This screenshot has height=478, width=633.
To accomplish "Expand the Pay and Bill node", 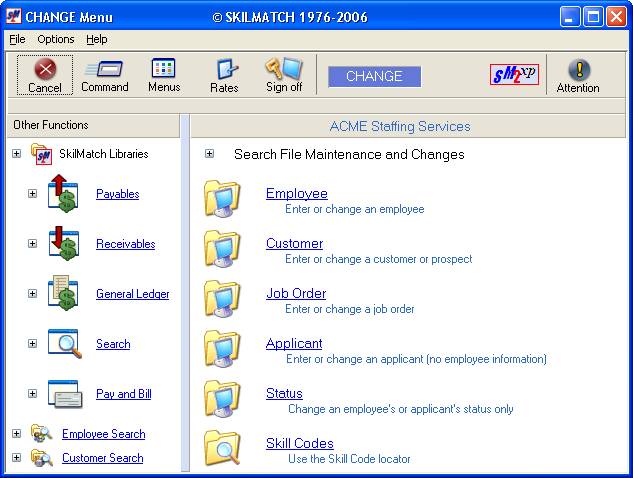I will click(x=33, y=394).
